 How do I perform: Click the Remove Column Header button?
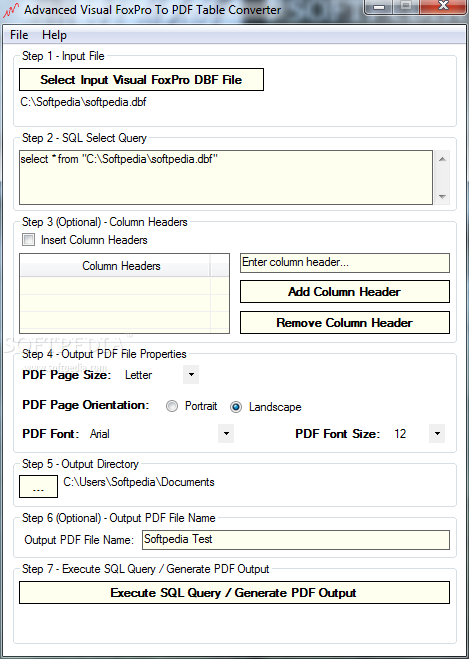(x=345, y=323)
